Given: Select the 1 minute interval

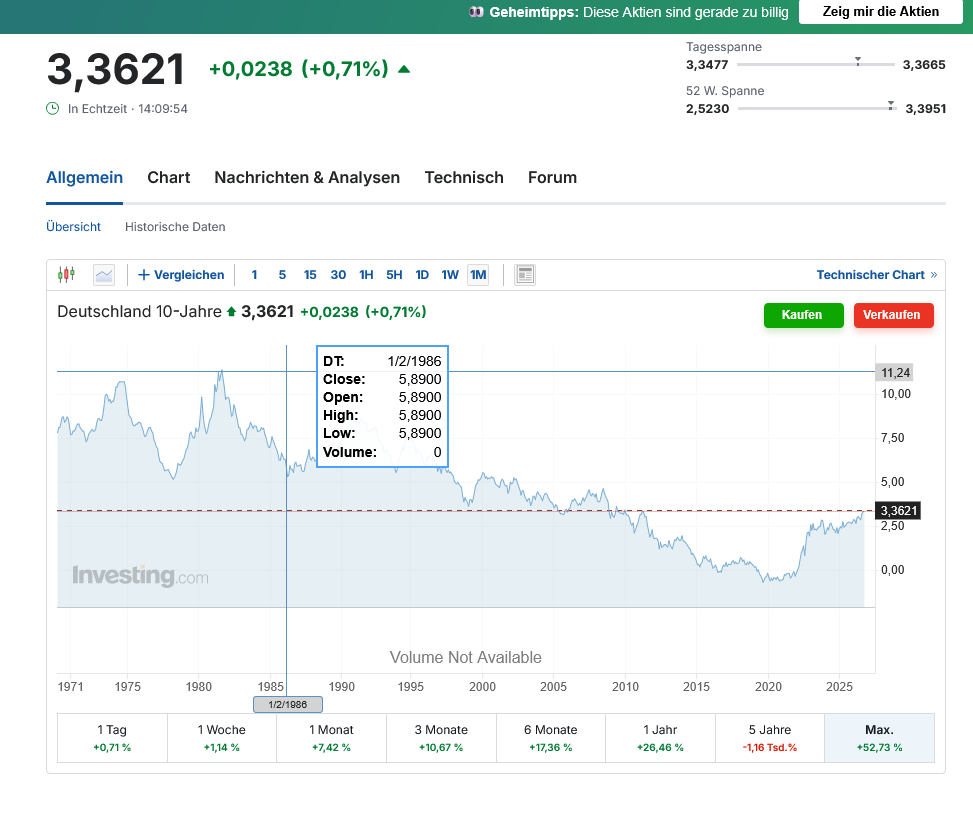Looking at the screenshot, I should [254, 275].
